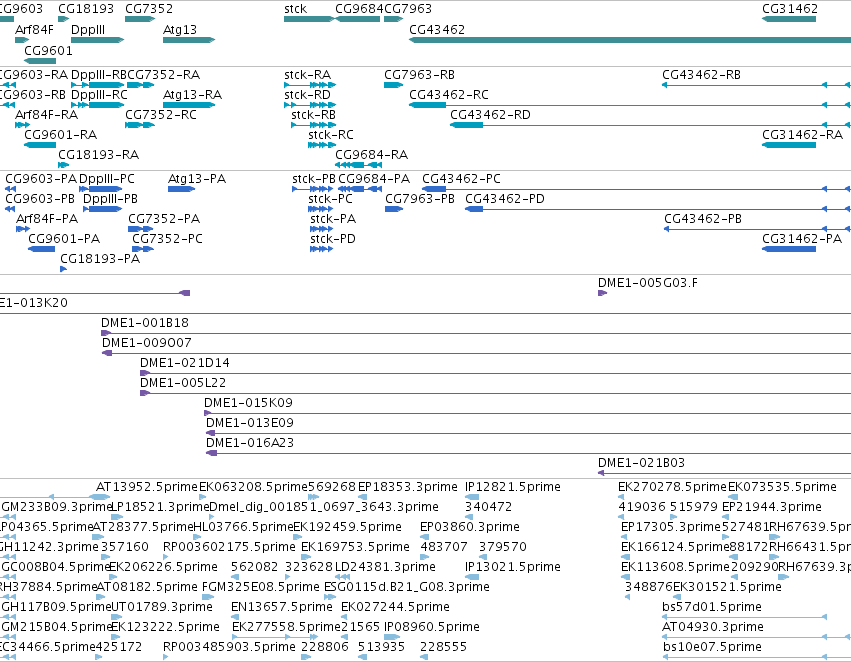Open the CG43462-RC transcript label

(449, 95)
